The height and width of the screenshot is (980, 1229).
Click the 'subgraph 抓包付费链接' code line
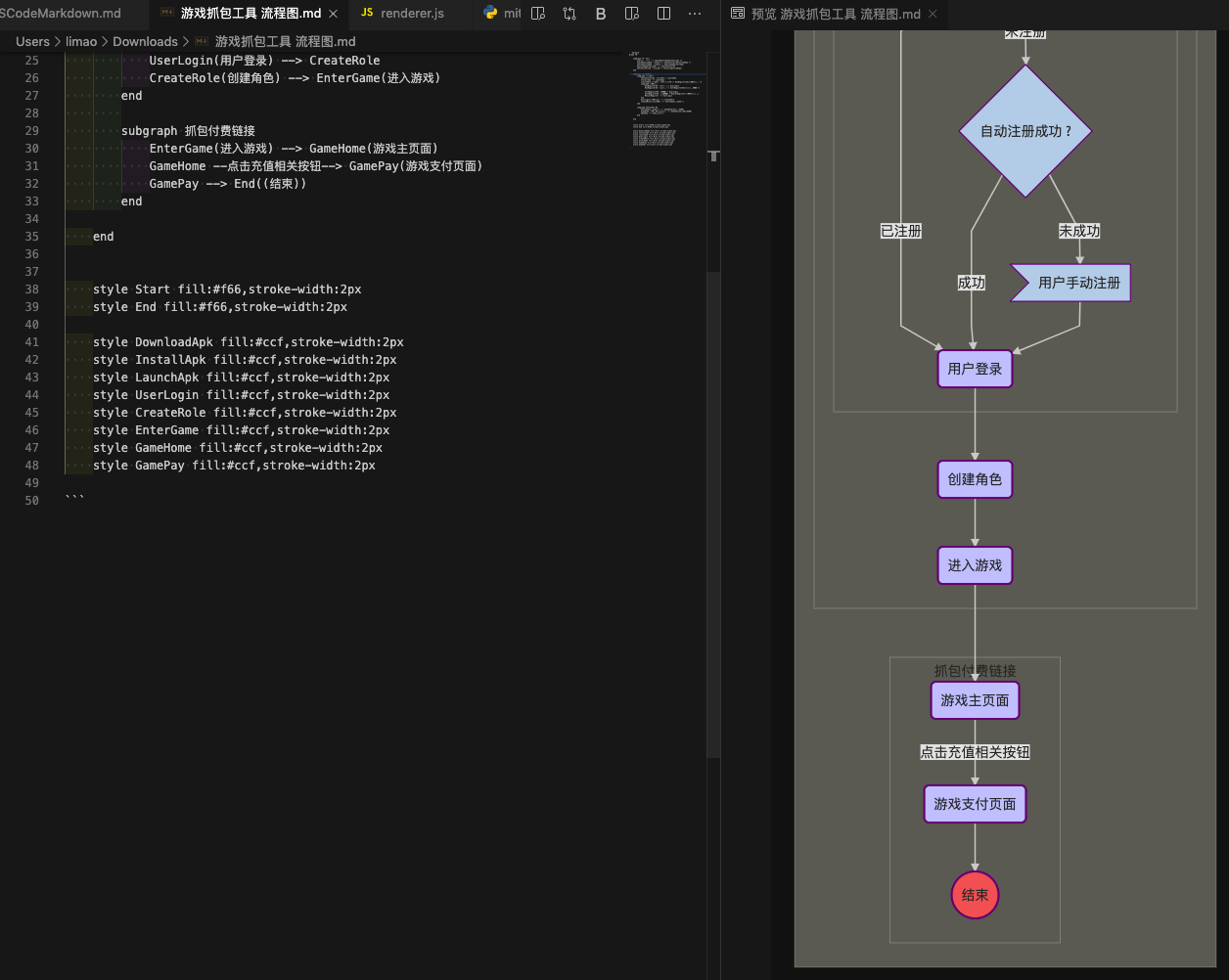pyautogui.click(x=188, y=131)
